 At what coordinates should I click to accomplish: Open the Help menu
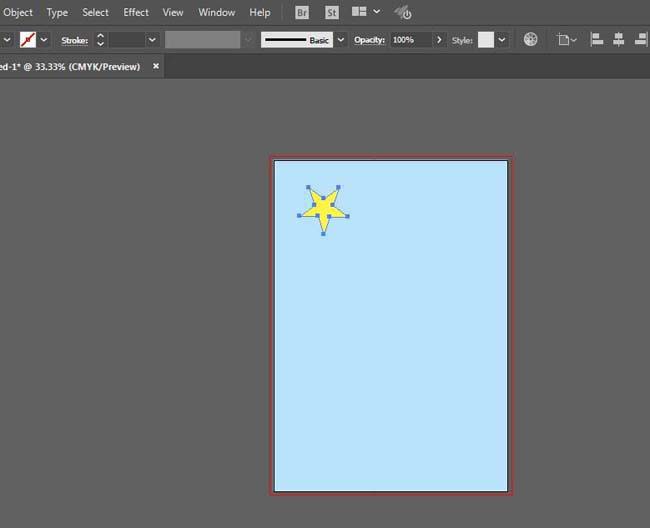[260, 12]
